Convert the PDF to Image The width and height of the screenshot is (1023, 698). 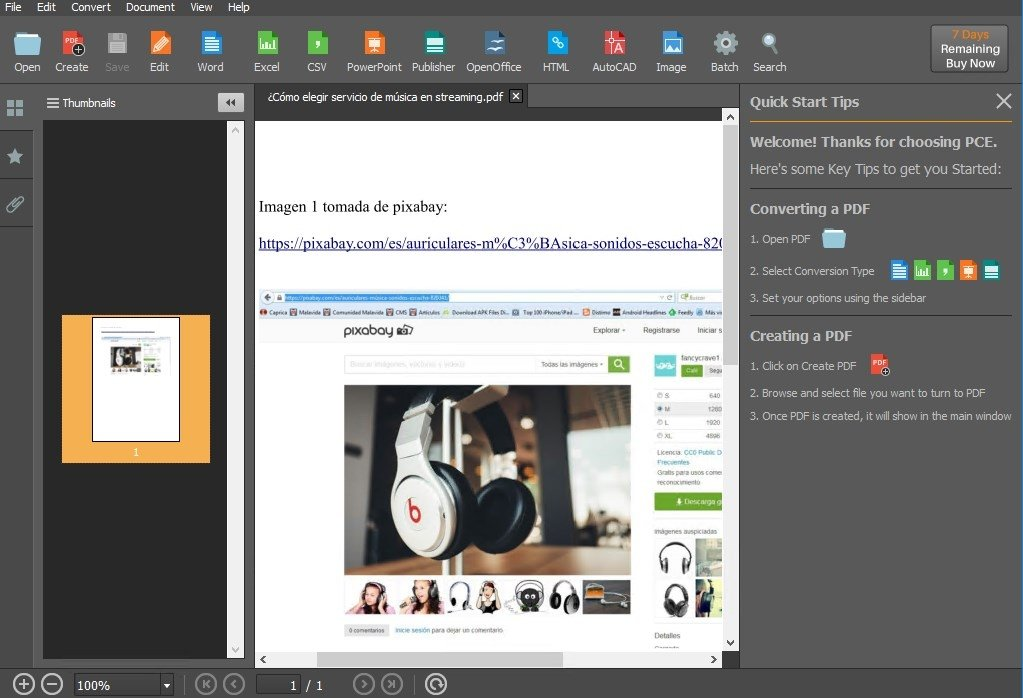tap(671, 52)
